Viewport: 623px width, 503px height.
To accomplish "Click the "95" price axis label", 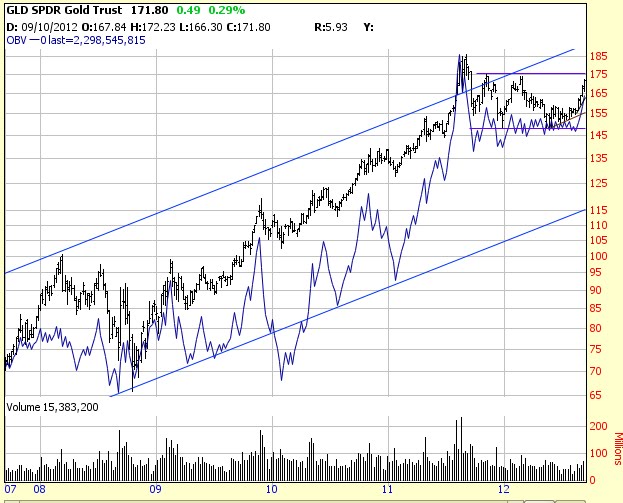I will point(595,273).
